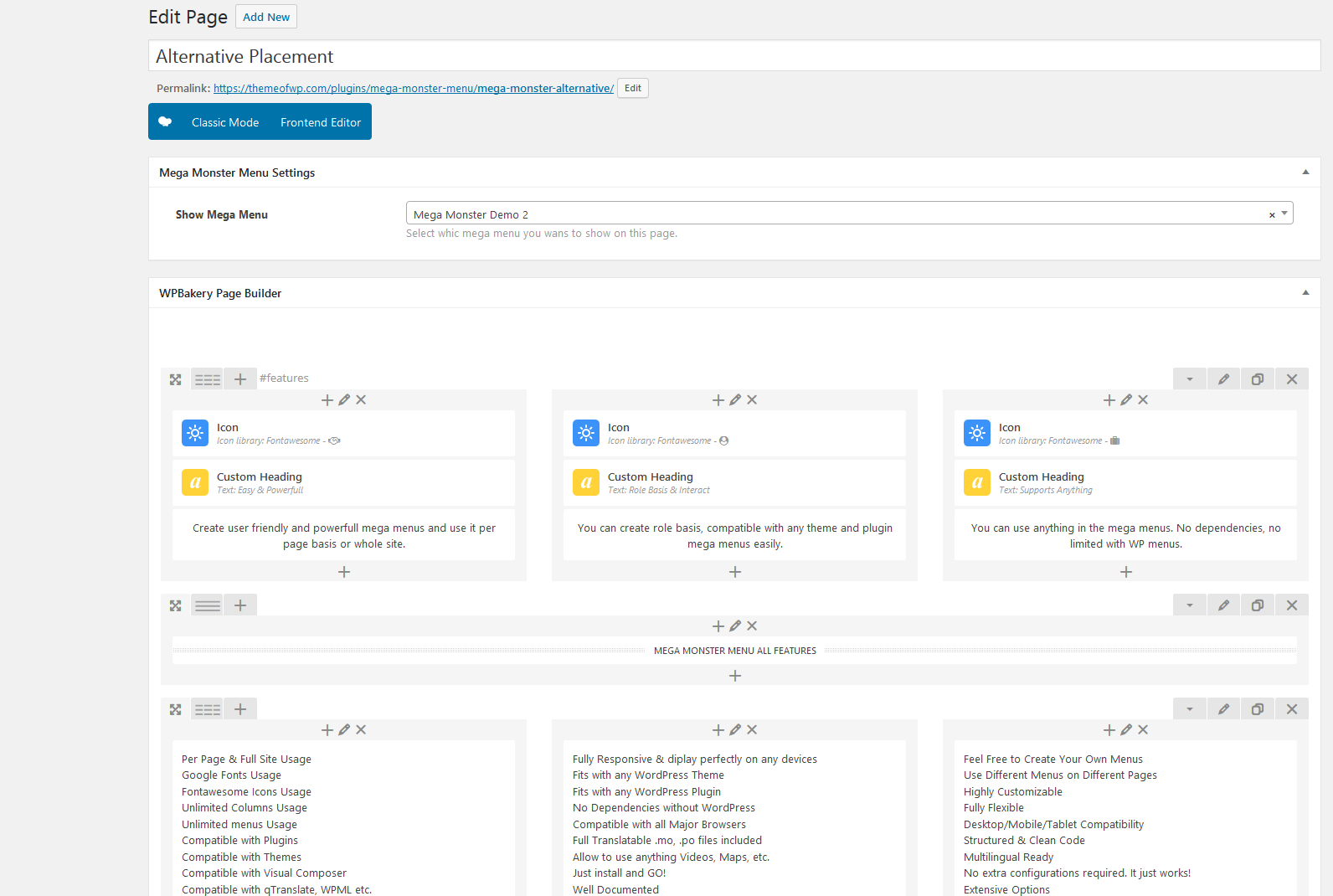Focus the Alternative Placement title field
The height and width of the screenshot is (896, 1333).
click(x=734, y=56)
